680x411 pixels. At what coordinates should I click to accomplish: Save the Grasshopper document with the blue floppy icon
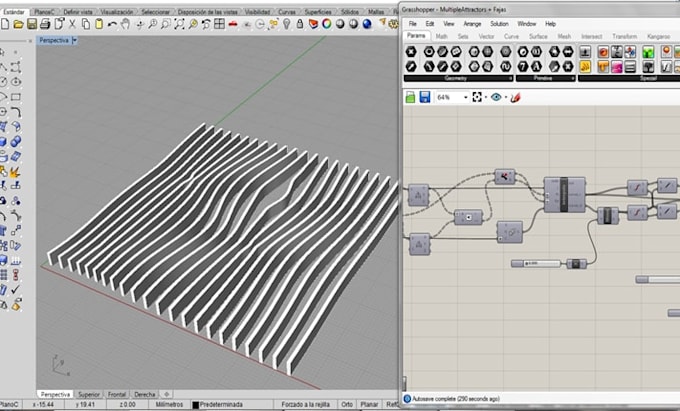[x=425, y=97]
